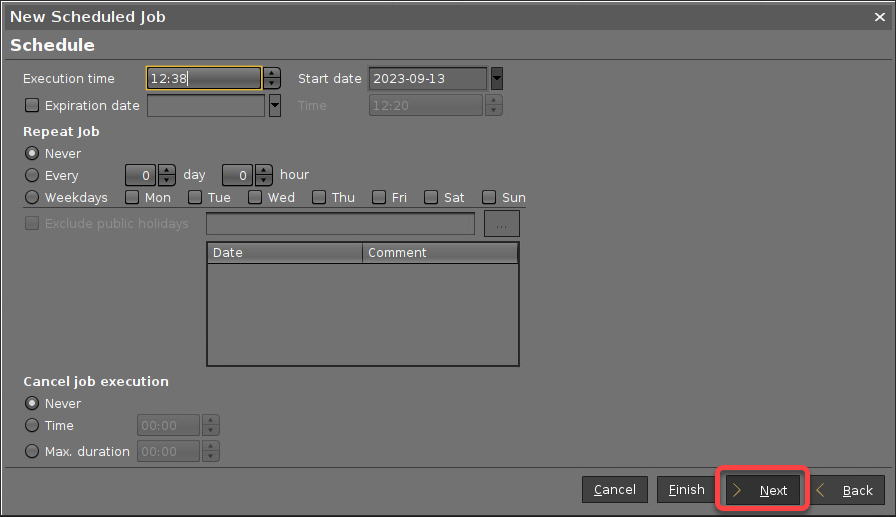Viewport: 896px width, 517px height.
Task: Select Max. duration radio button
Action: tap(32, 451)
